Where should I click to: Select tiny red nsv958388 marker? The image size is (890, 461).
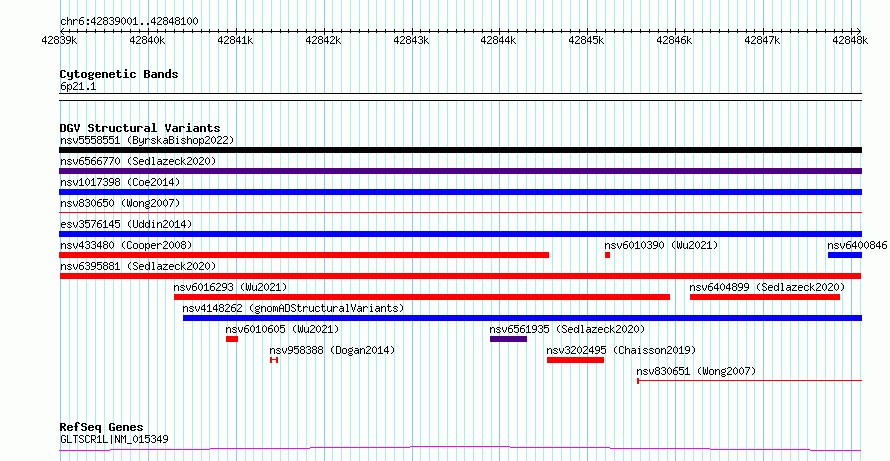[274, 360]
